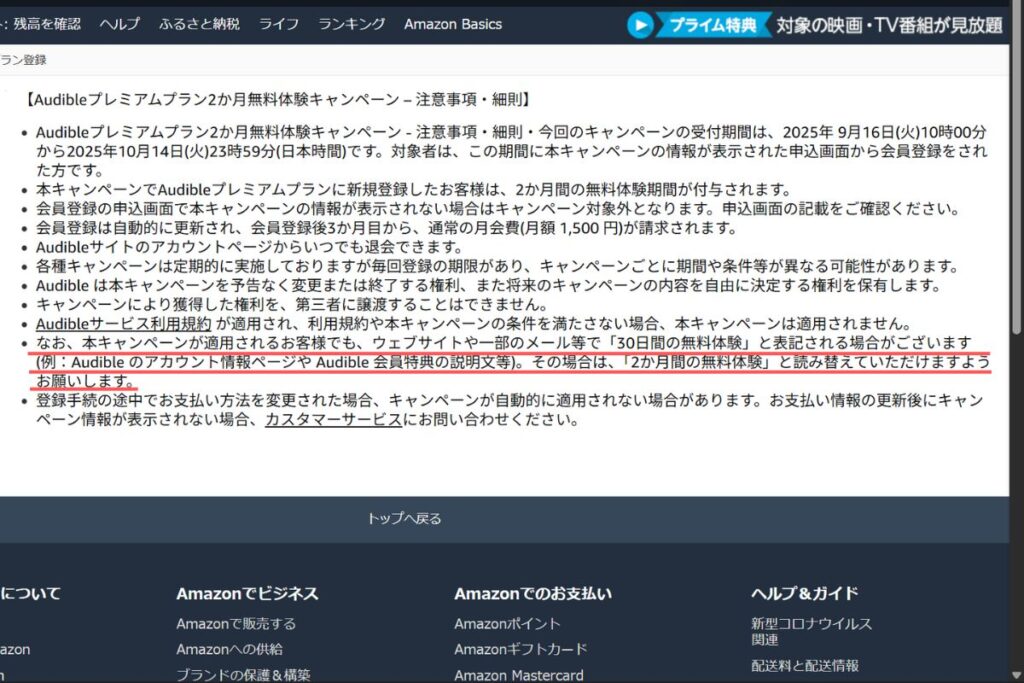This screenshot has width=1024, height=683.
Task: Click the bullet about いつでも退会できます
Action: point(249,247)
